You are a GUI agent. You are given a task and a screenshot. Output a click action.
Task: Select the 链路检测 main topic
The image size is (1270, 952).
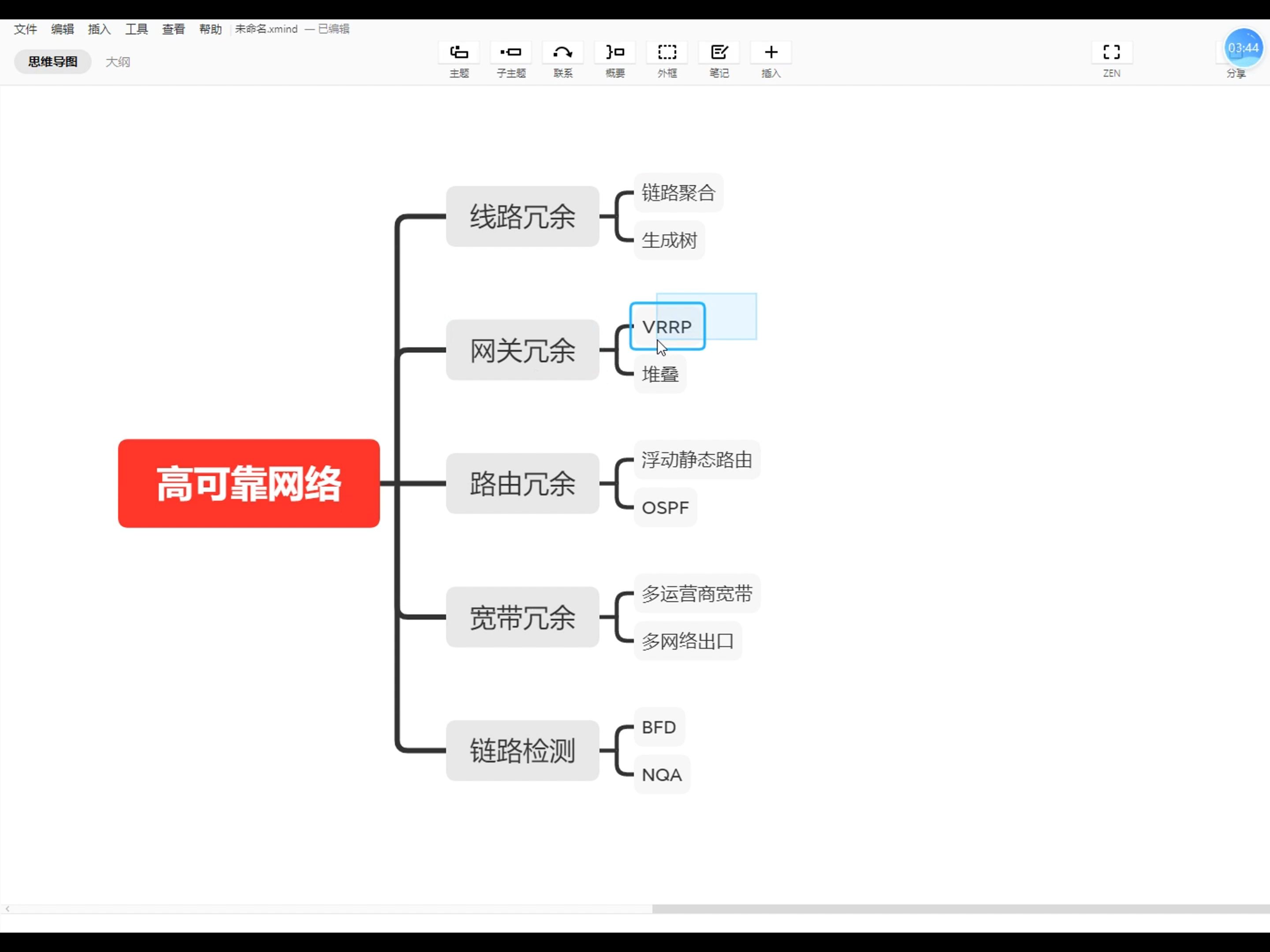(522, 751)
